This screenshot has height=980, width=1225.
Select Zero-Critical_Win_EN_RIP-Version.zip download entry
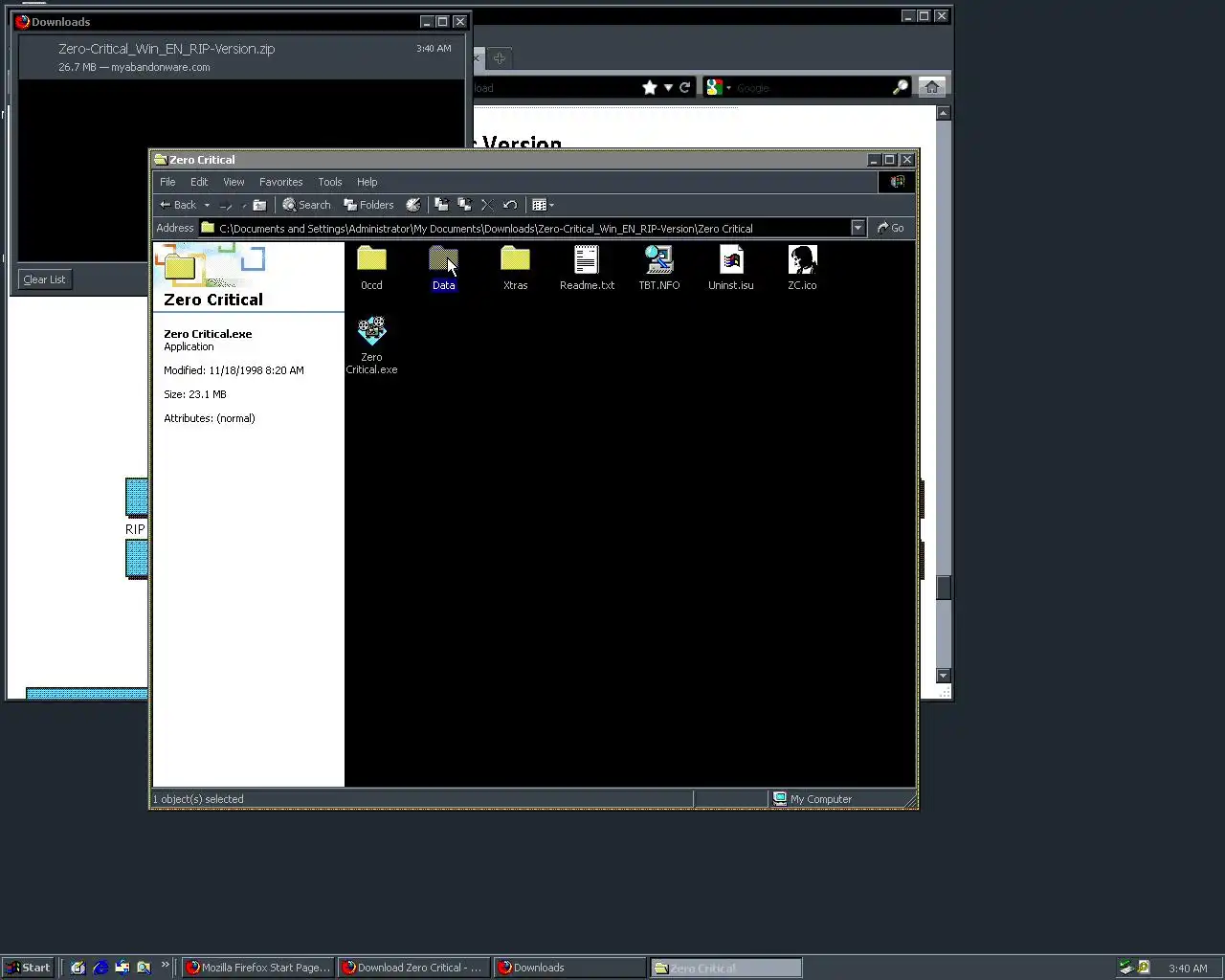coord(240,57)
